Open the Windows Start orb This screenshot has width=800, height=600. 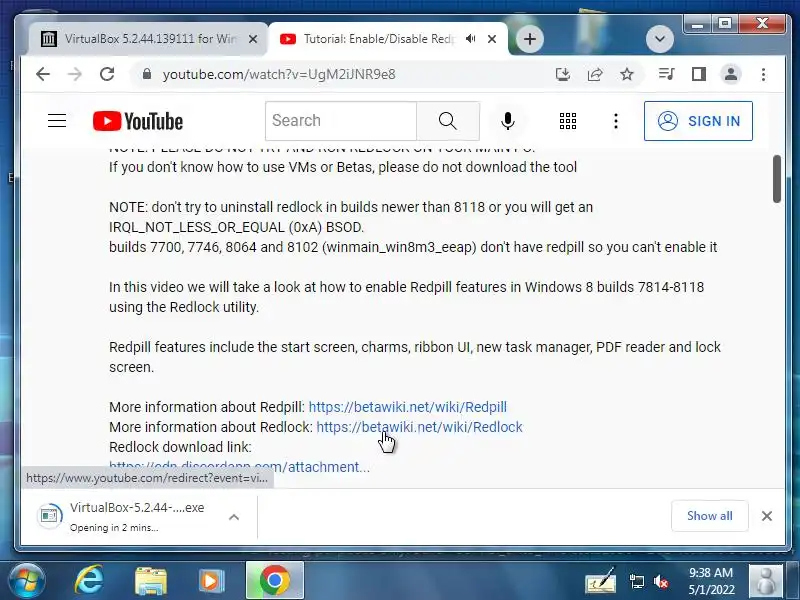point(26,581)
